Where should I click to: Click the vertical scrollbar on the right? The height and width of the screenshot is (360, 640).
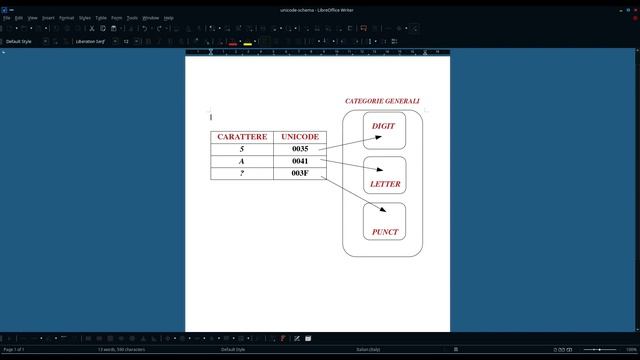click(637, 190)
